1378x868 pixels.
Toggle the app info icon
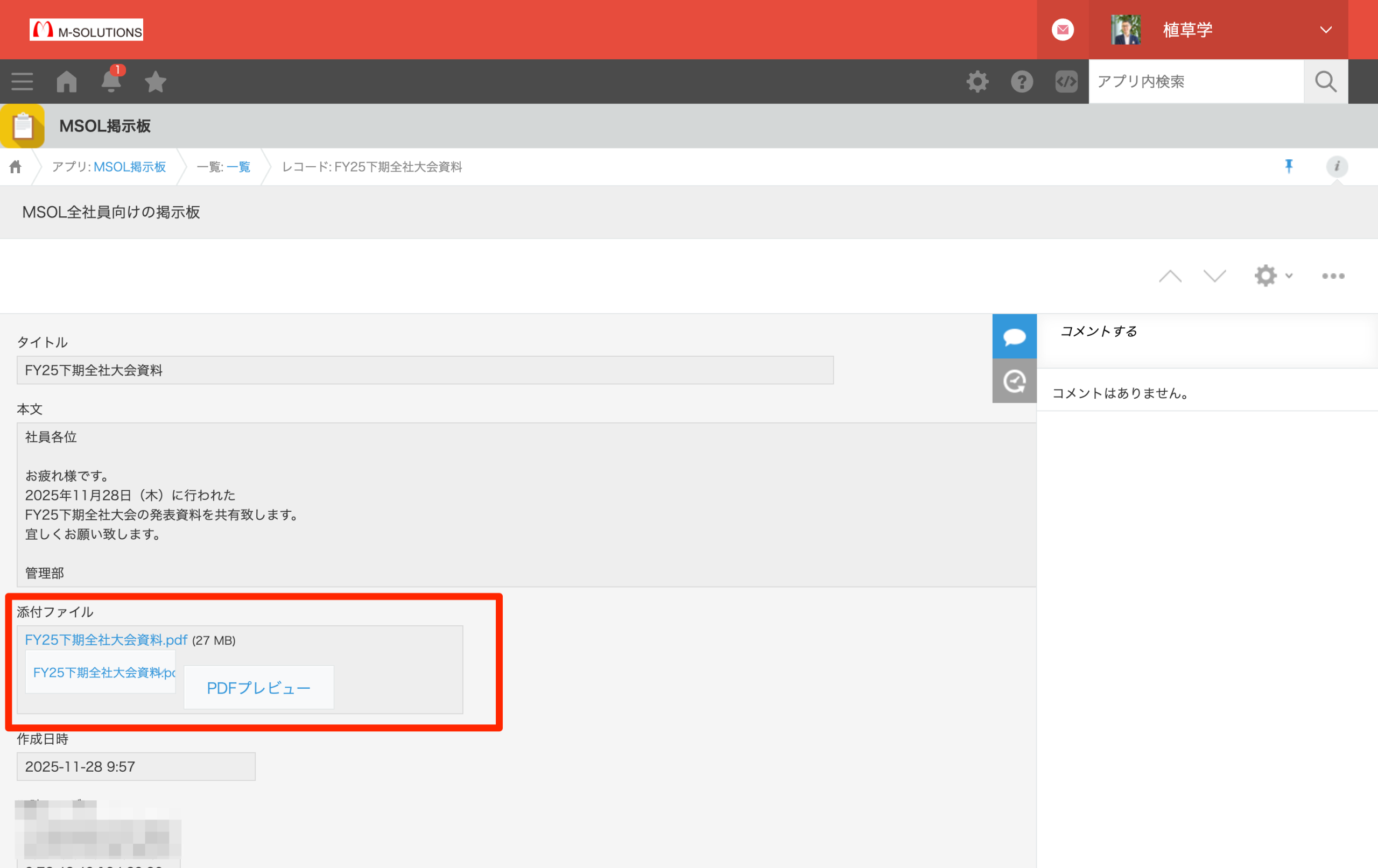pyautogui.click(x=1337, y=166)
